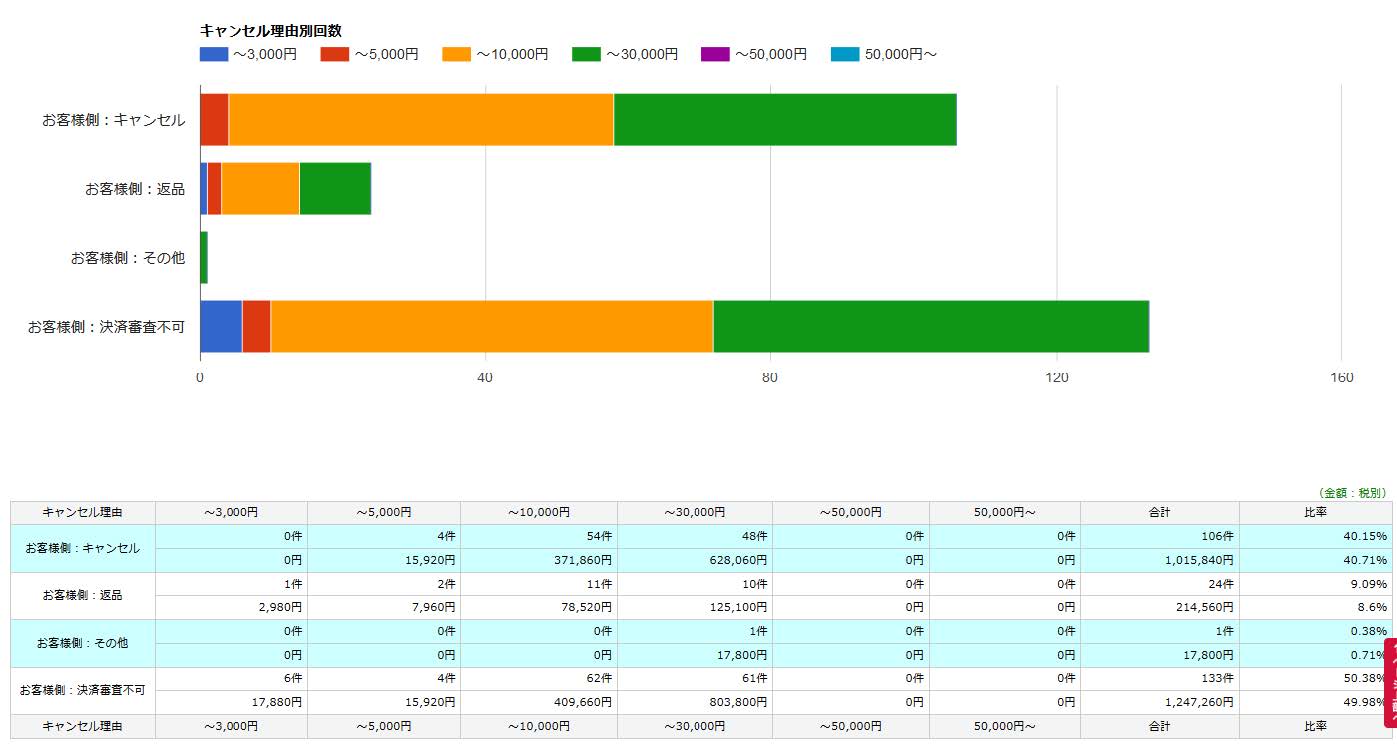The height and width of the screenshot is (744, 1397).
Task: Select the お客様側：返品 row label in table
Action: coord(83,595)
